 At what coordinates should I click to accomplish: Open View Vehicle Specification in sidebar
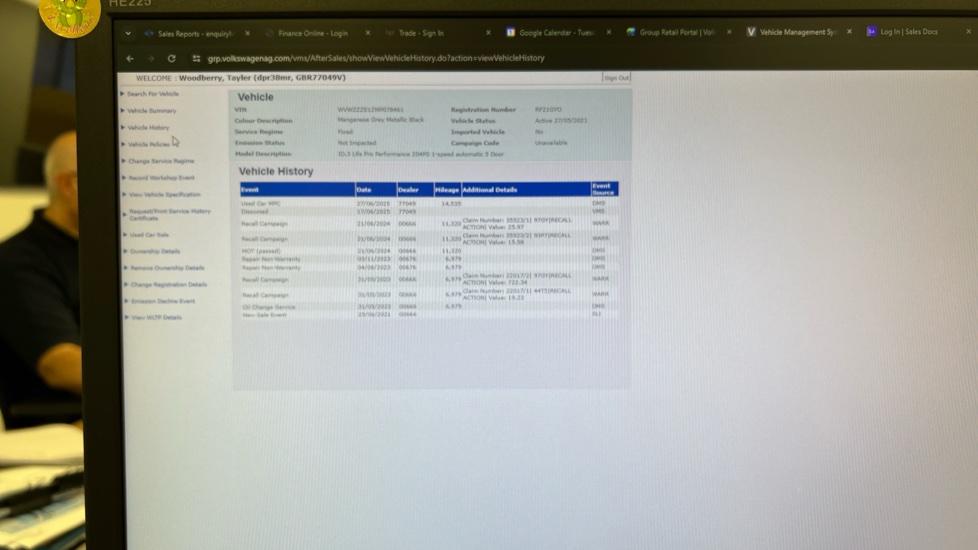(x=165, y=195)
